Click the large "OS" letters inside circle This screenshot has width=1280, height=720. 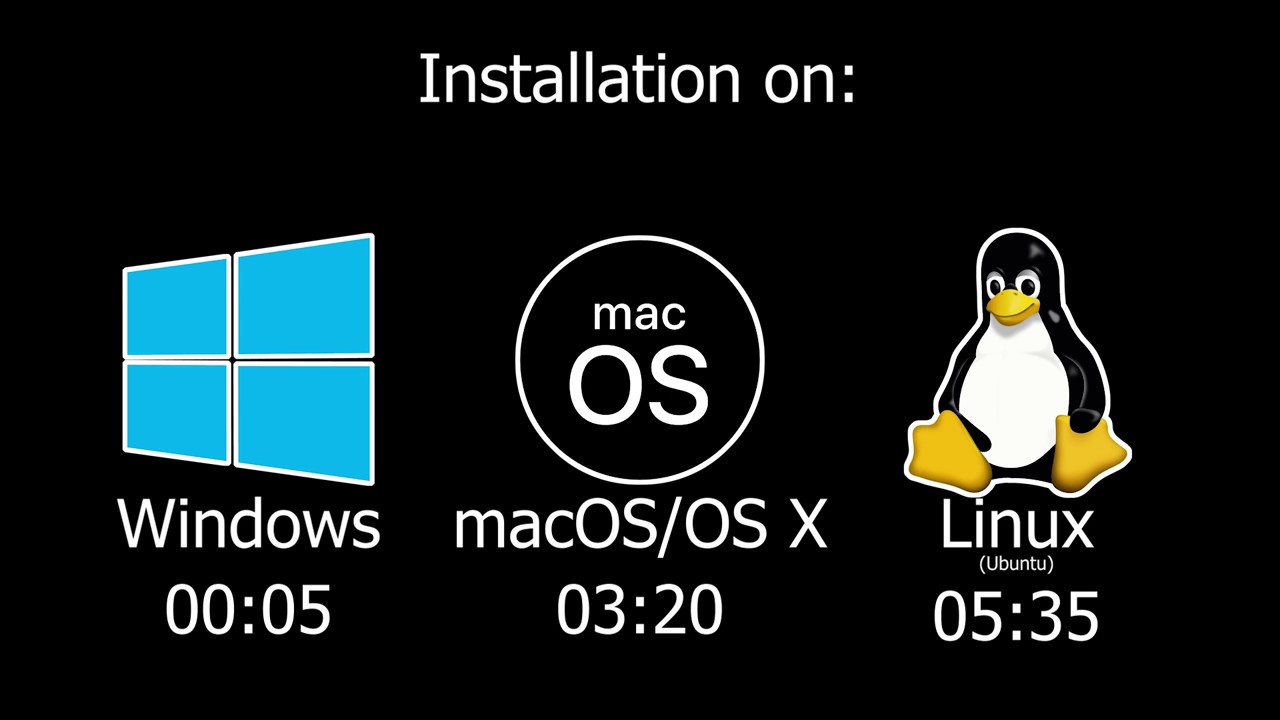click(x=640, y=385)
